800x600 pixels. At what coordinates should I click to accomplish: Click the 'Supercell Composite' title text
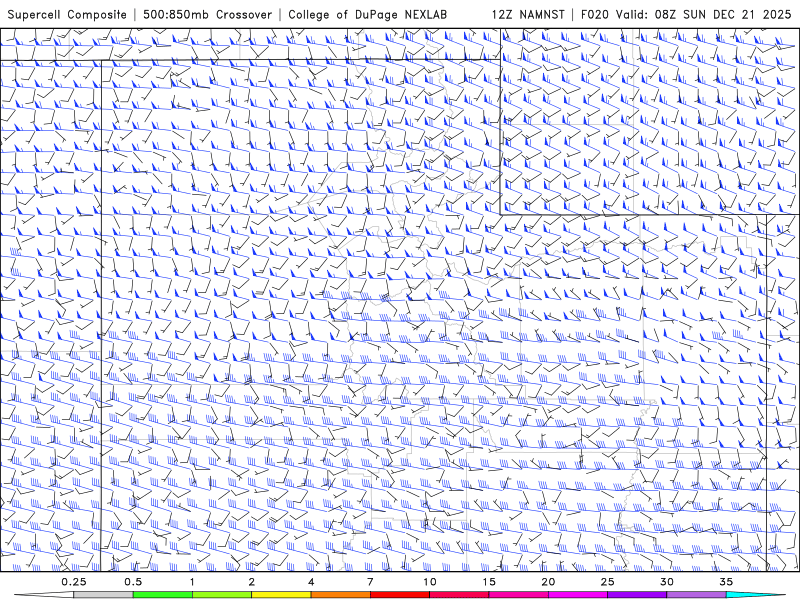pos(67,15)
